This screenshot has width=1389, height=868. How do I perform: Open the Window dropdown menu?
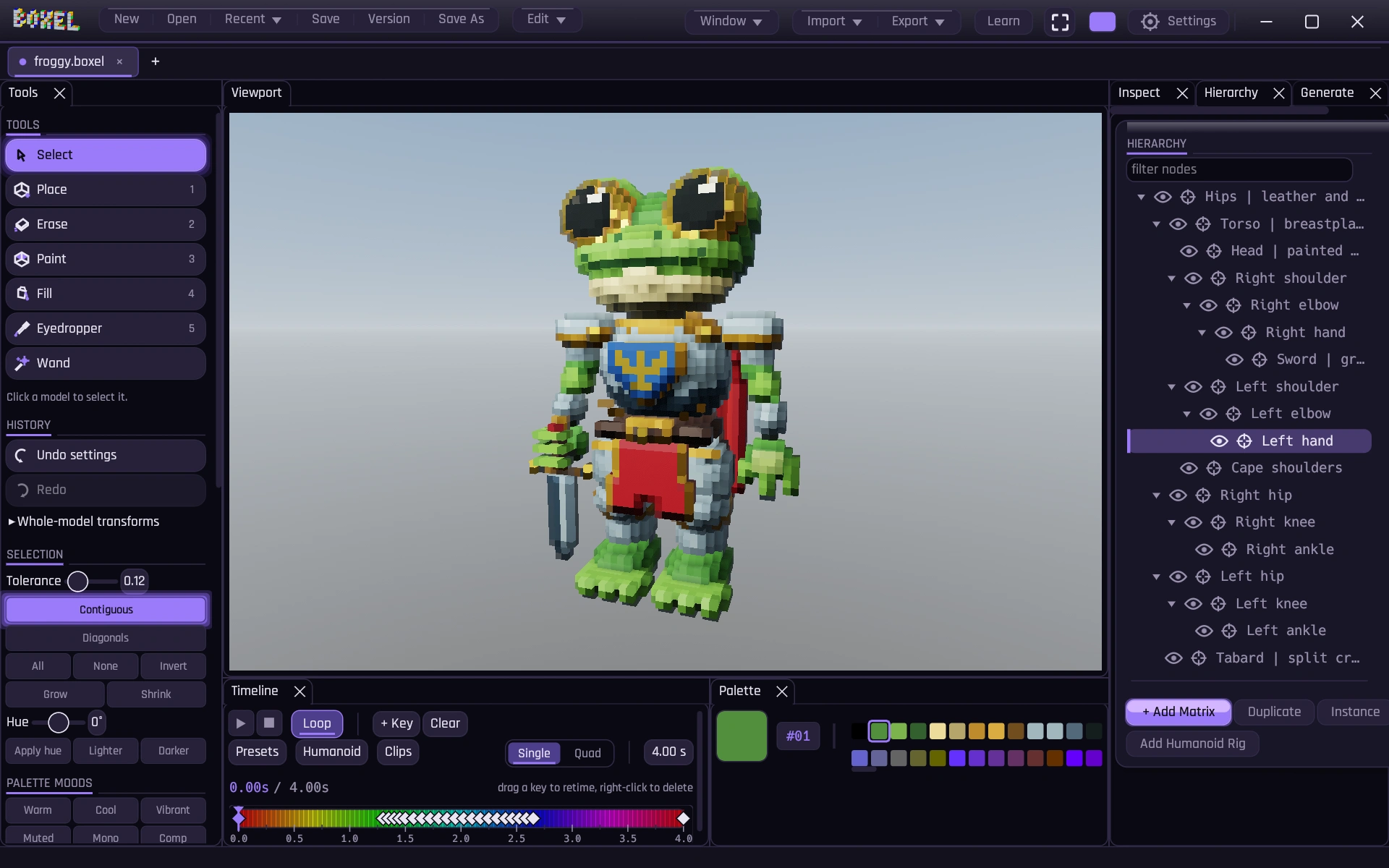click(731, 22)
